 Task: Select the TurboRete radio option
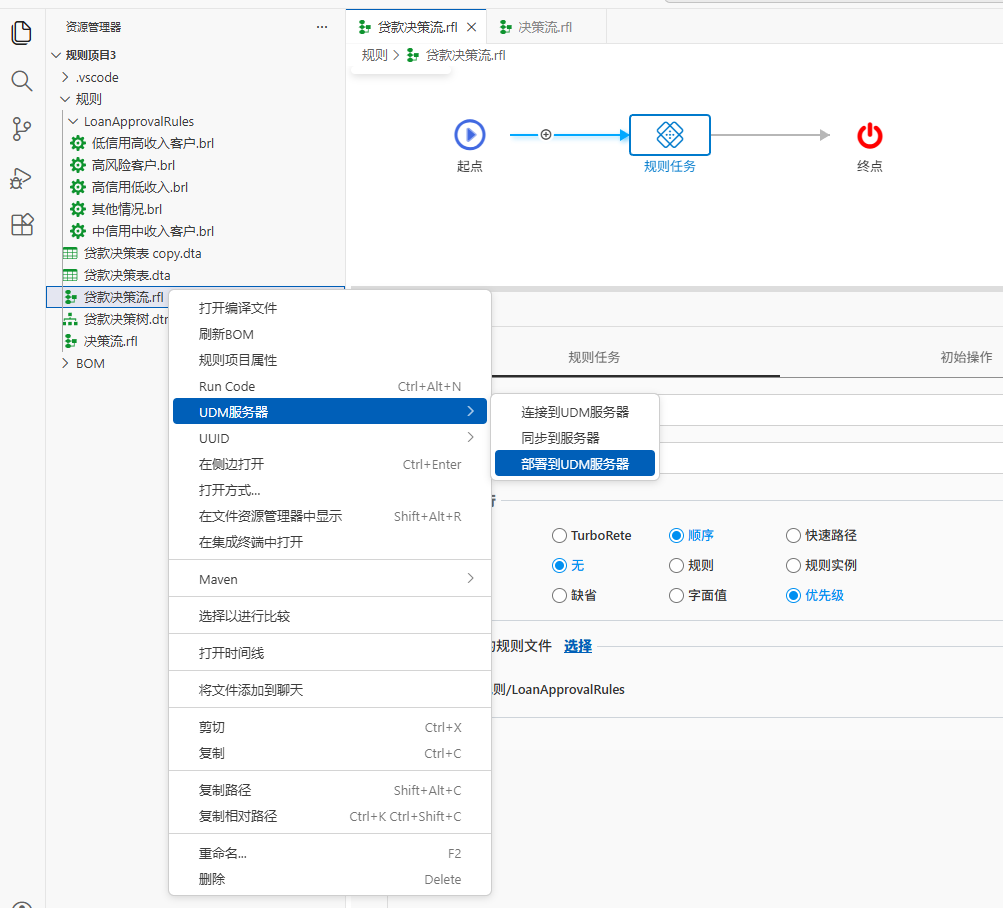tap(560, 536)
